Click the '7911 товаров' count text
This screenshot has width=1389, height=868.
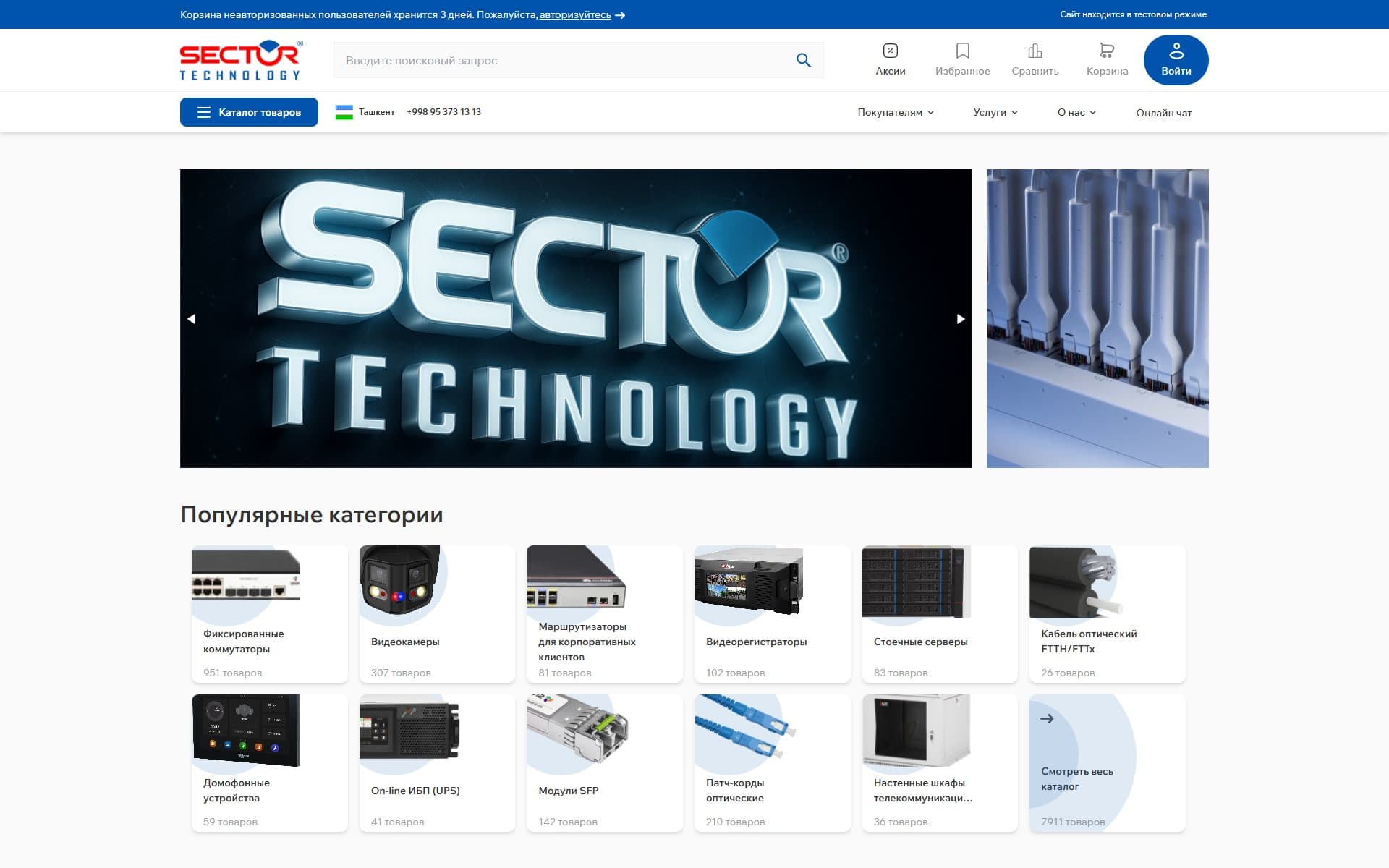tap(1073, 822)
